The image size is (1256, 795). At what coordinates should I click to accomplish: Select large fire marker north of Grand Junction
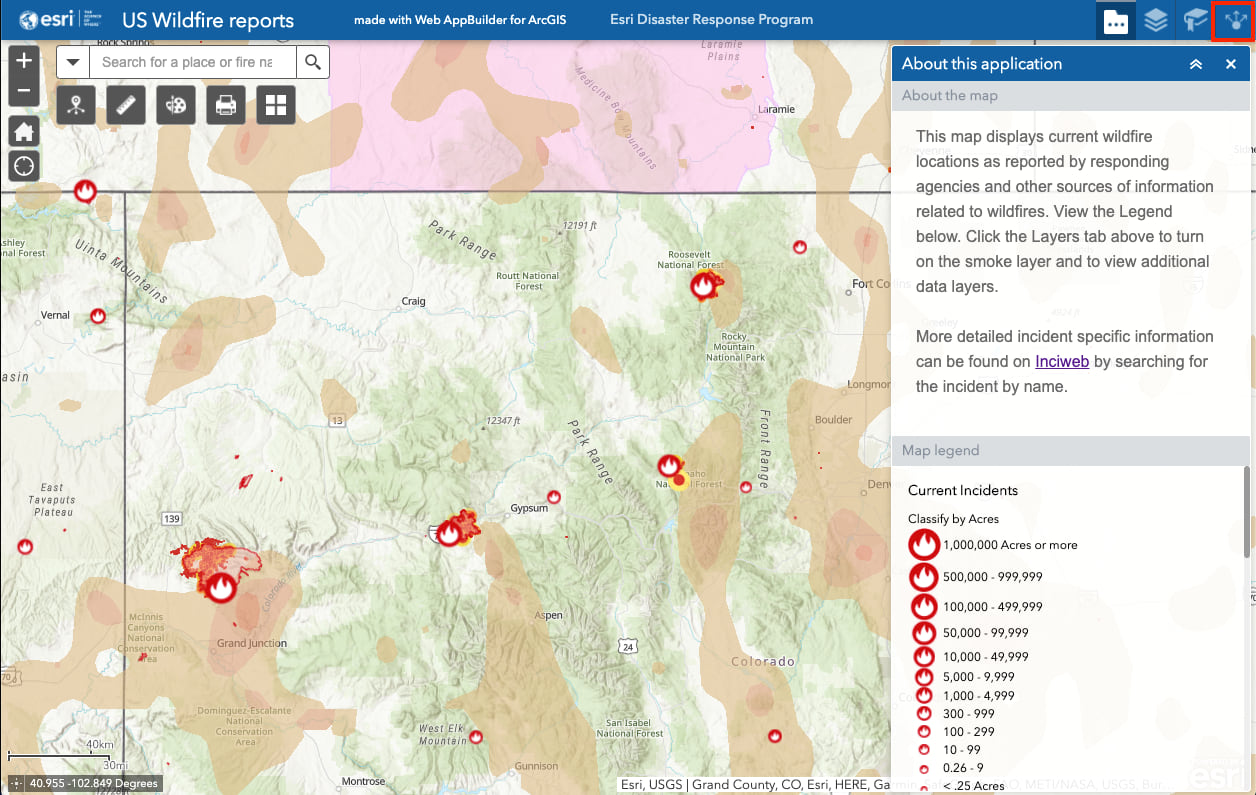pyautogui.click(x=222, y=586)
